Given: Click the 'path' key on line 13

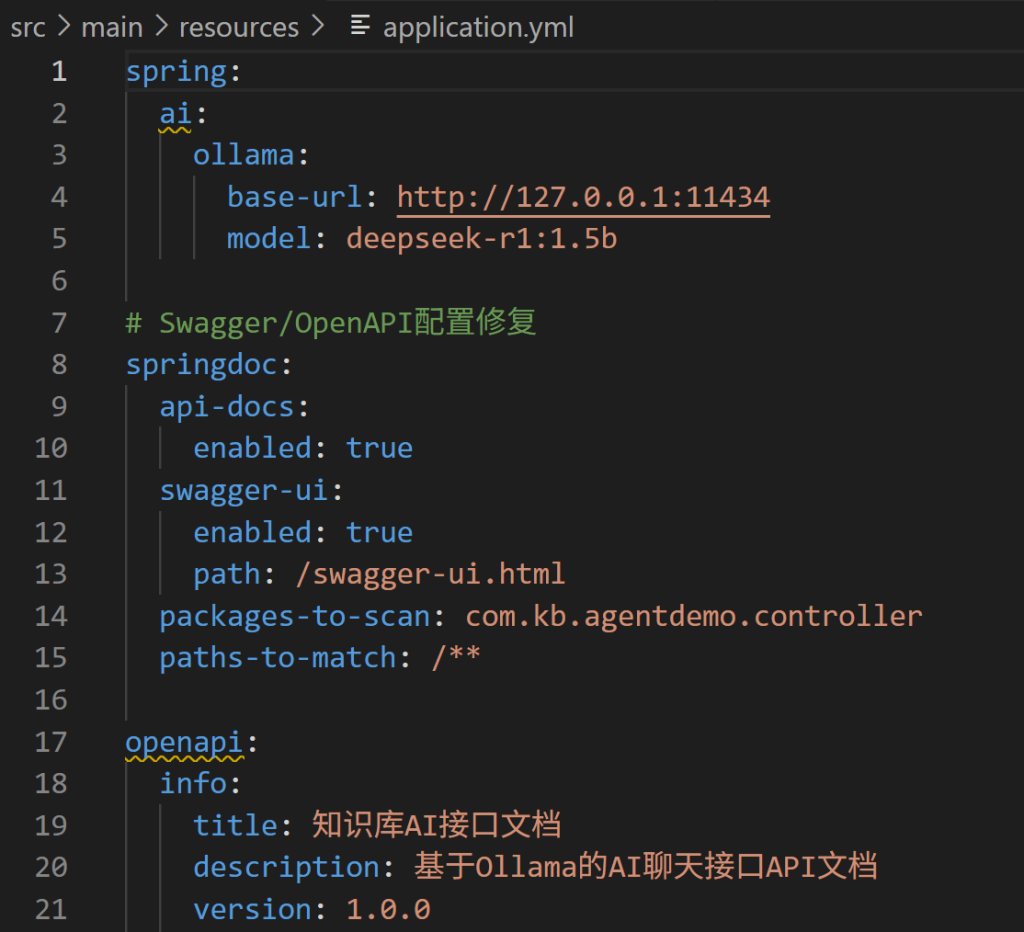Looking at the screenshot, I should (227, 575).
